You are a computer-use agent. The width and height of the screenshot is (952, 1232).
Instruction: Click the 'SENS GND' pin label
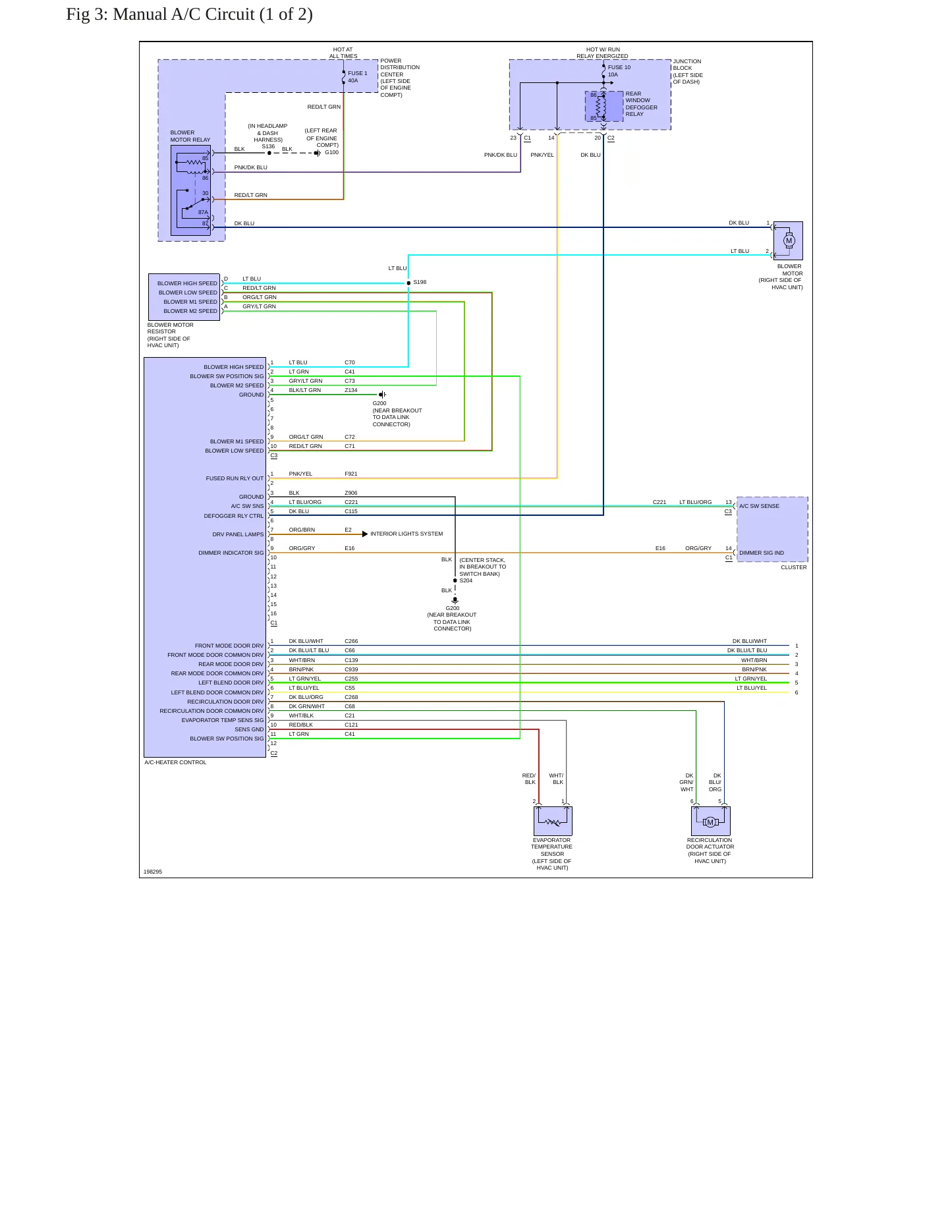coord(249,729)
